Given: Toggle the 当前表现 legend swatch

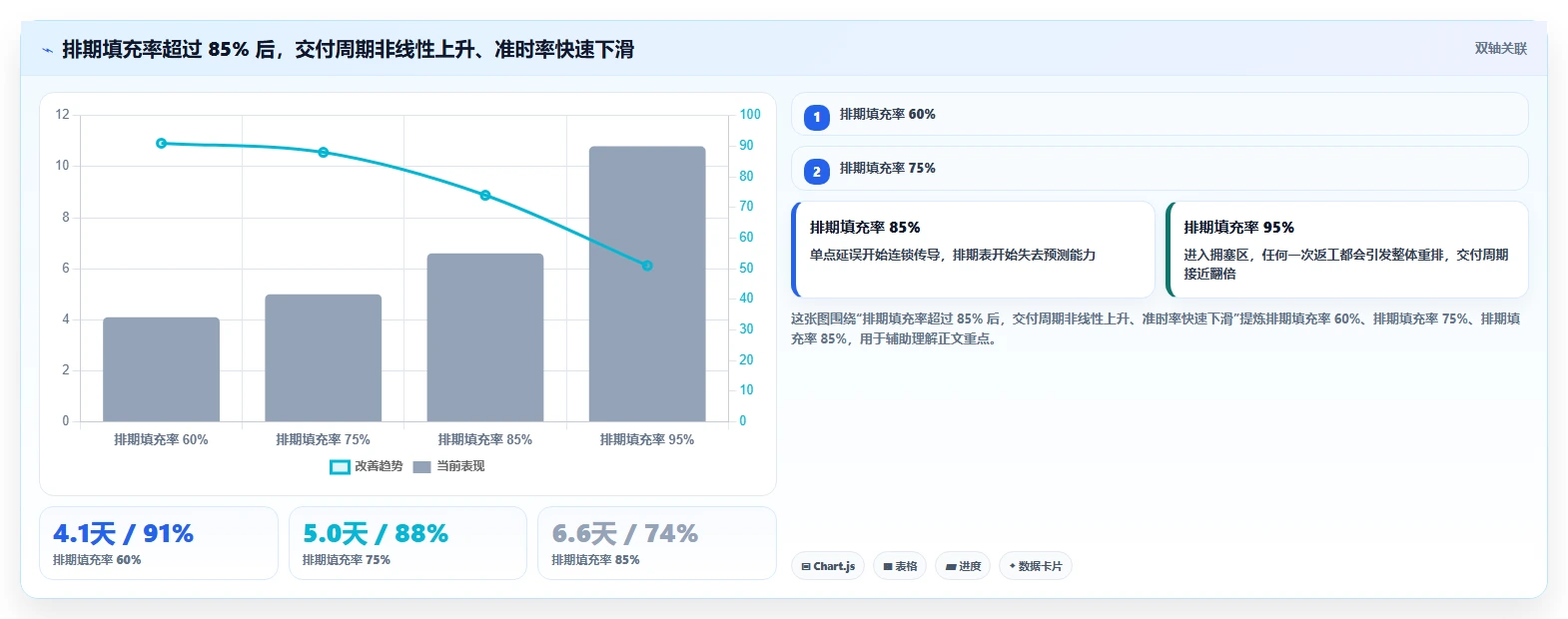Looking at the screenshot, I should pos(421,466).
